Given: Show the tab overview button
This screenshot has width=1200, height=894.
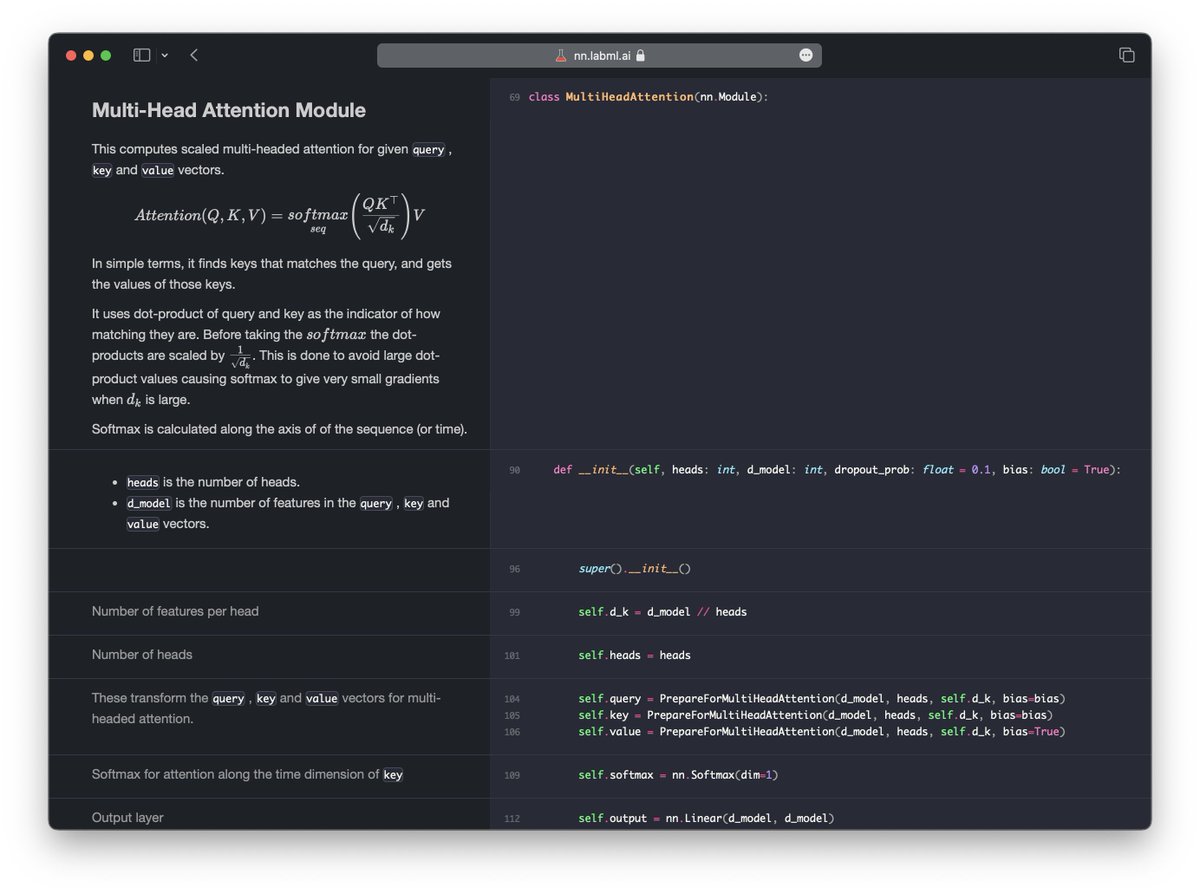Looking at the screenshot, I should point(1127,55).
